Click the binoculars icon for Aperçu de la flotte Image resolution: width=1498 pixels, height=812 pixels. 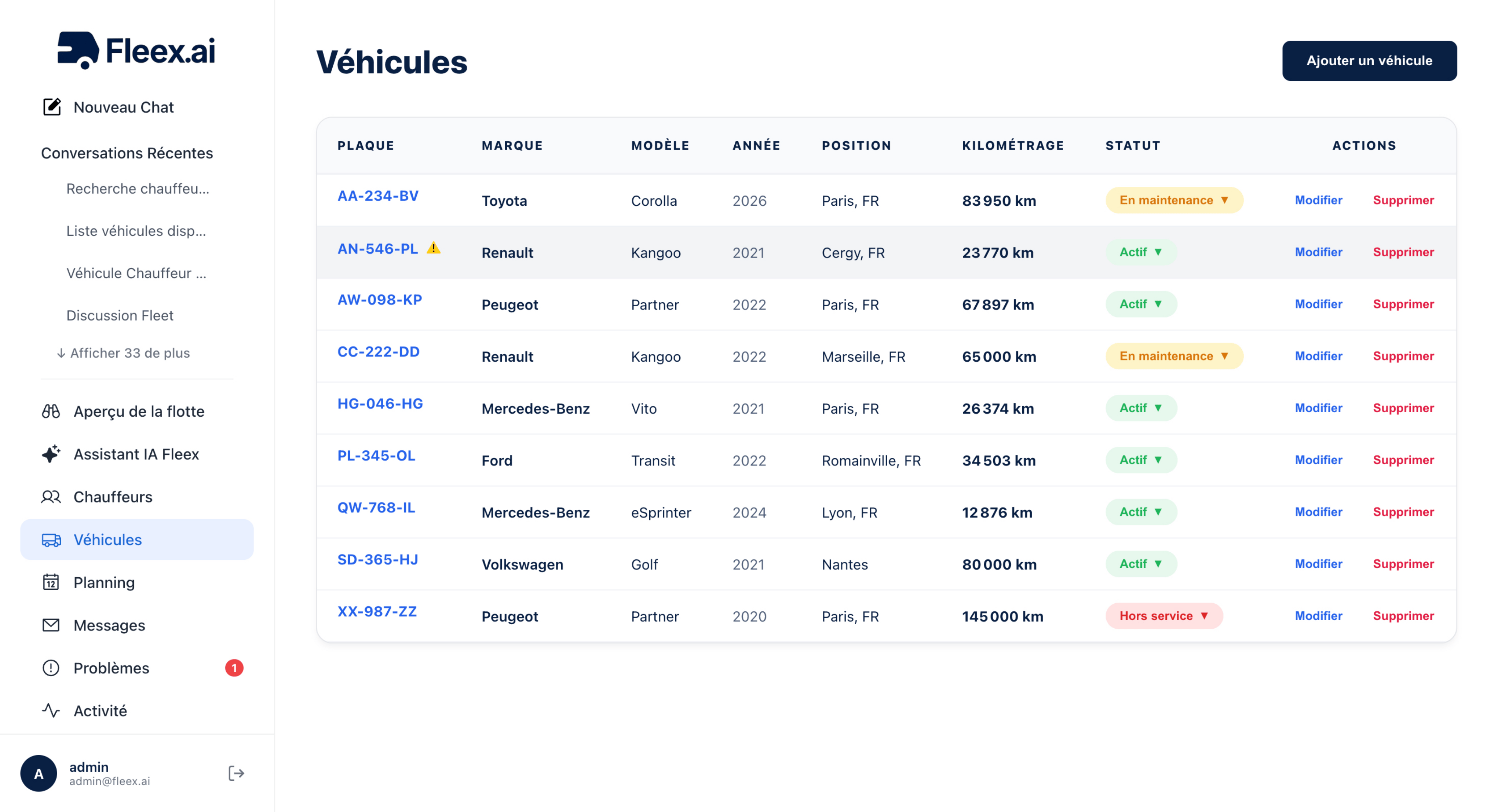coord(51,411)
